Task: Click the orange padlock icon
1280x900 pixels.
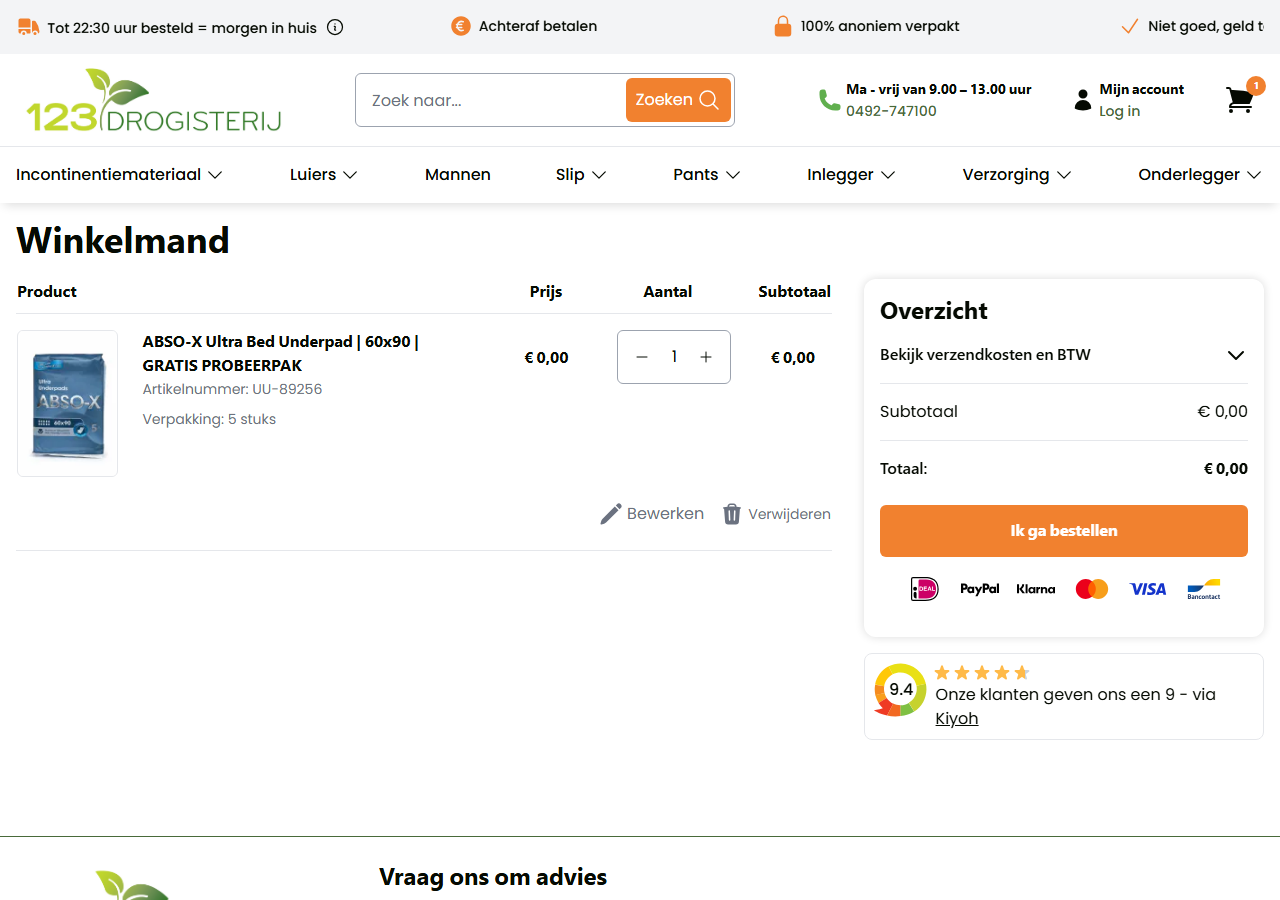Action: coord(783,26)
